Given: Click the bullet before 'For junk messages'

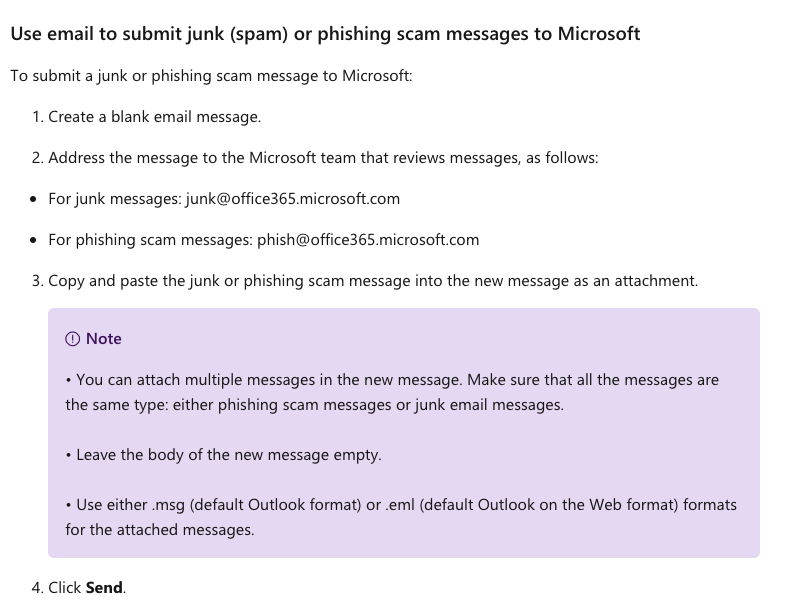Looking at the screenshot, I should [x=34, y=199].
